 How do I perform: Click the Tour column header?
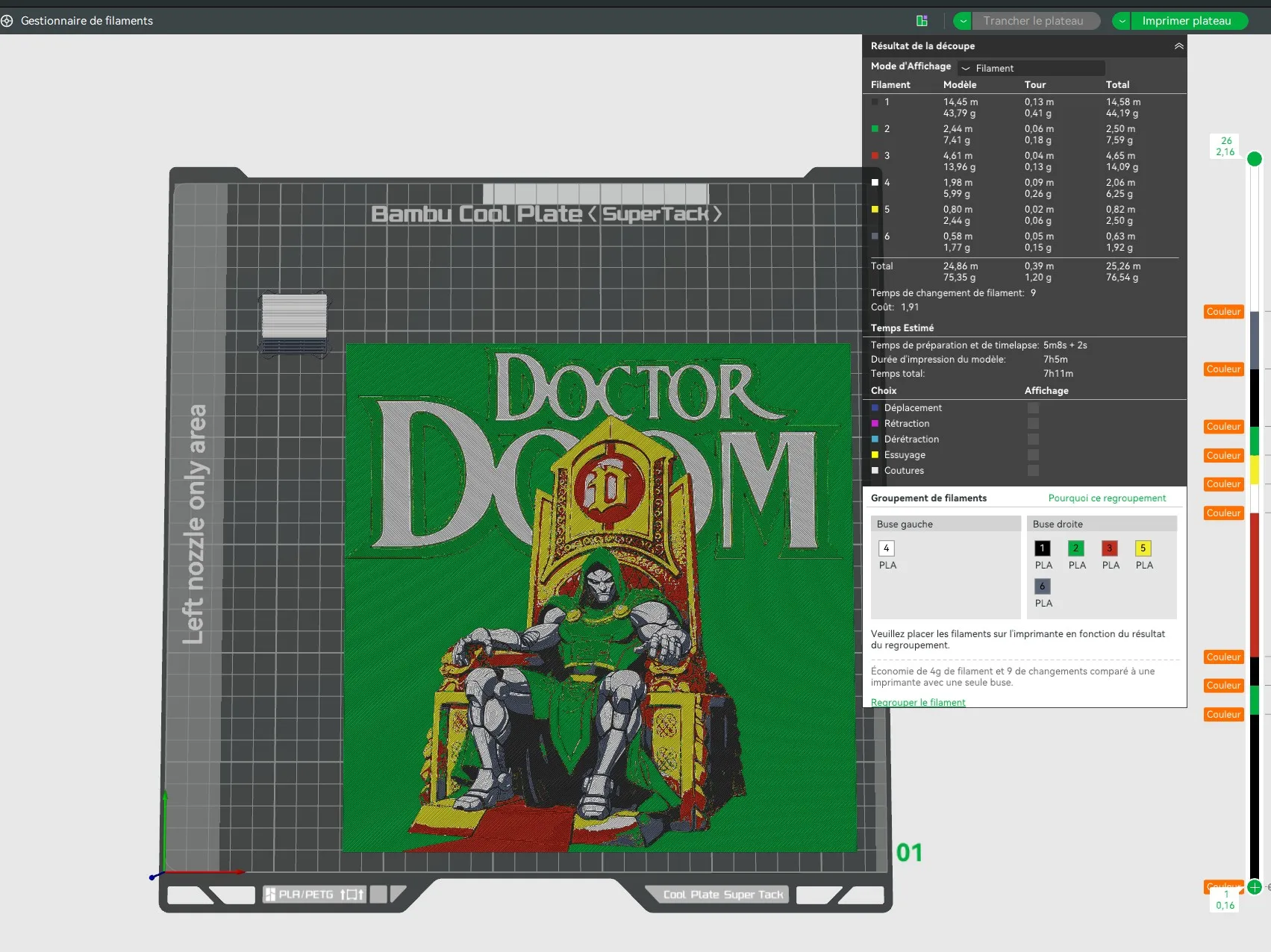(1035, 85)
